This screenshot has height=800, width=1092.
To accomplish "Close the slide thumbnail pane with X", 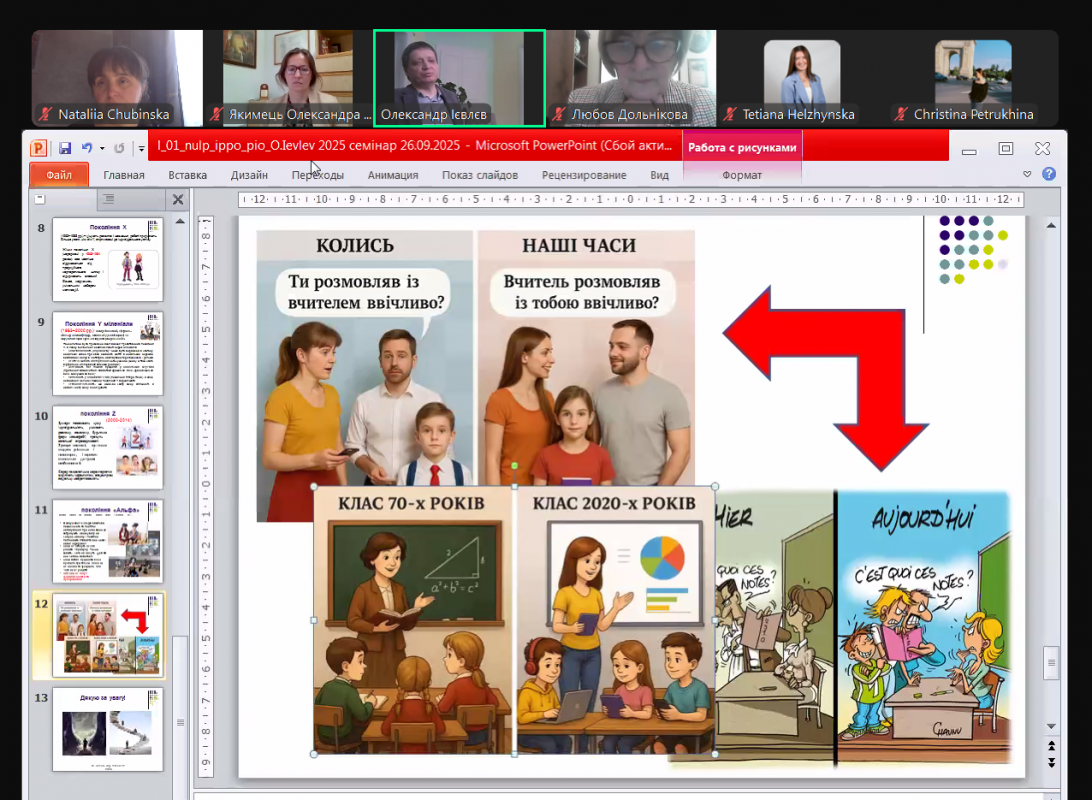I will (x=178, y=200).
